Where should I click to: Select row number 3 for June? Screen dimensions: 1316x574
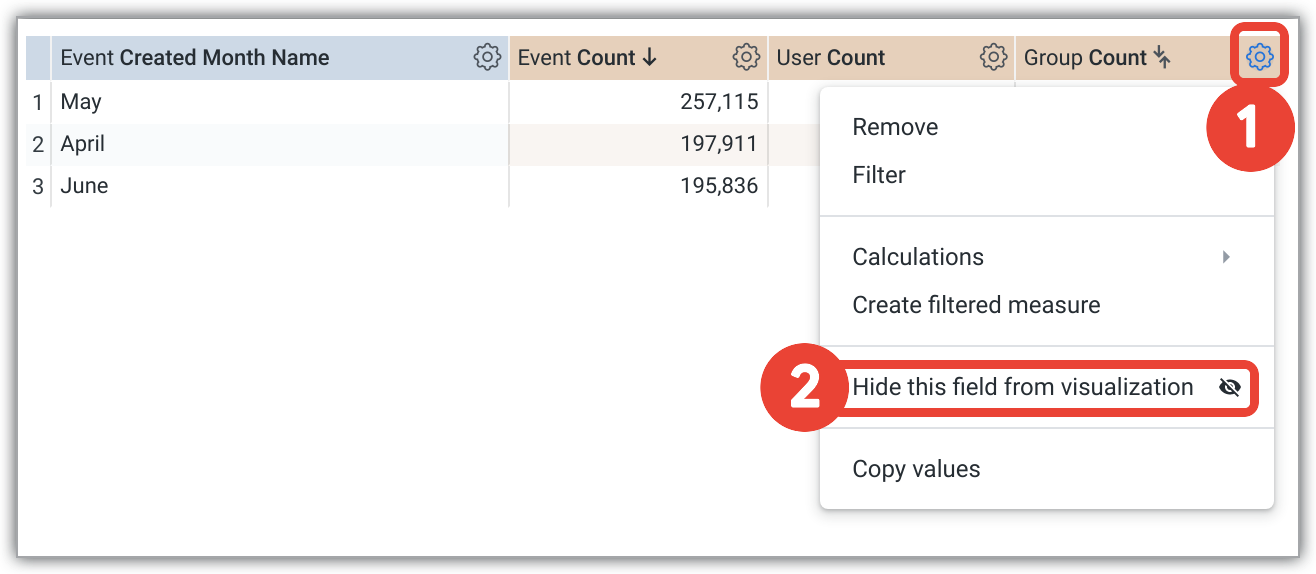tap(38, 187)
